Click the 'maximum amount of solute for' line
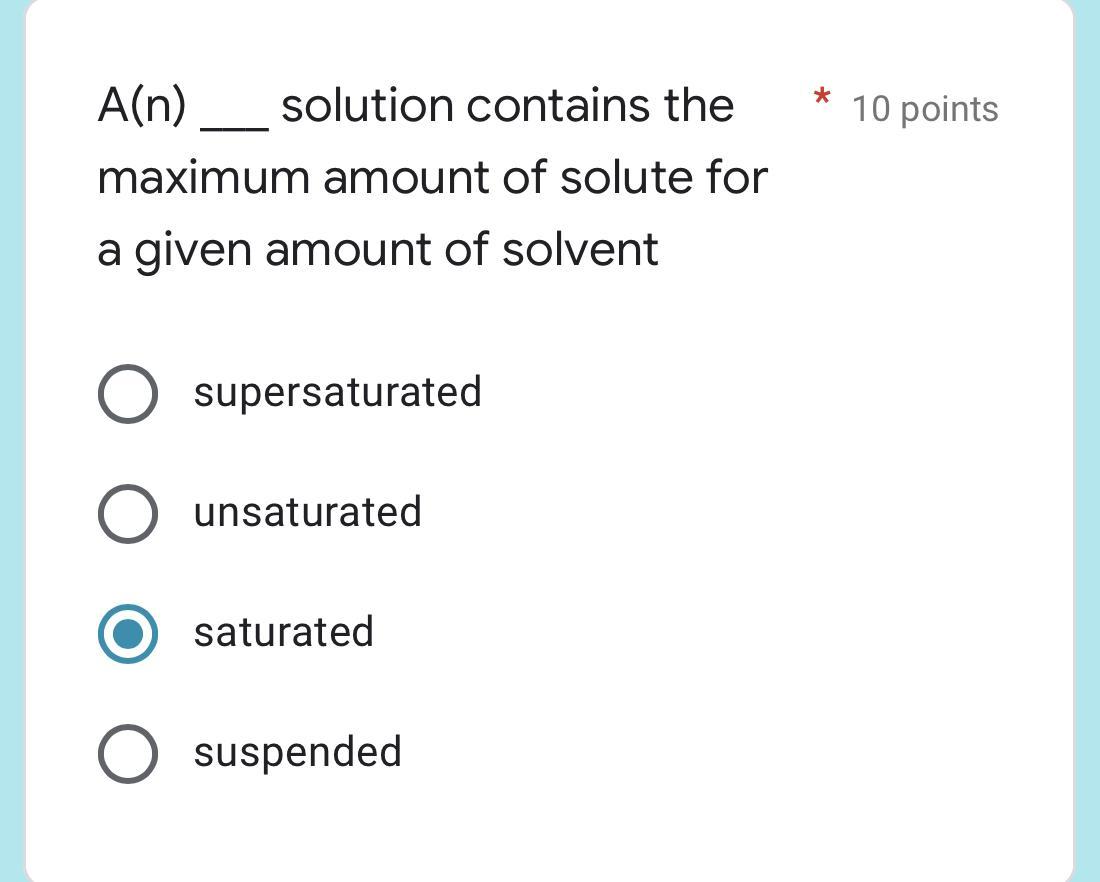Screen dimensions: 1100x882 click(x=432, y=178)
